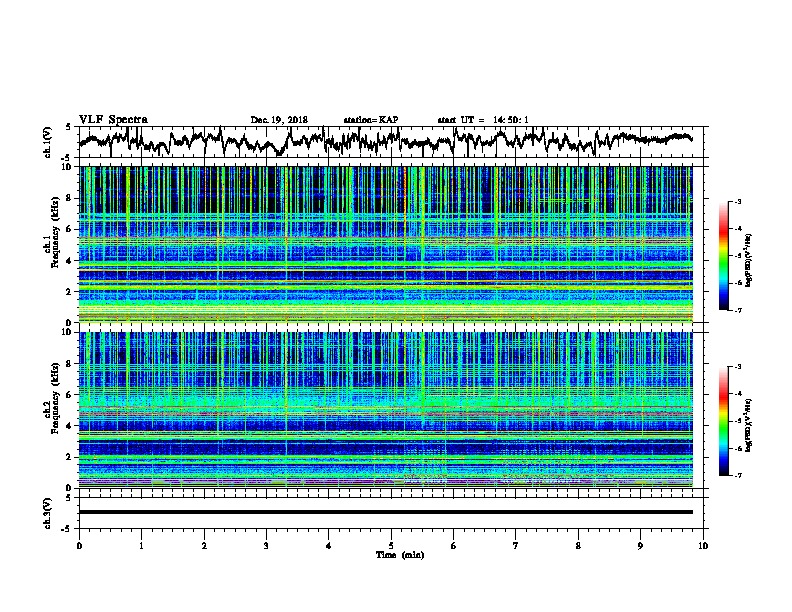Viewport: 792px width, 612px height.
Task: Click the "2" minute tick label
Action: [x=204, y=545]
